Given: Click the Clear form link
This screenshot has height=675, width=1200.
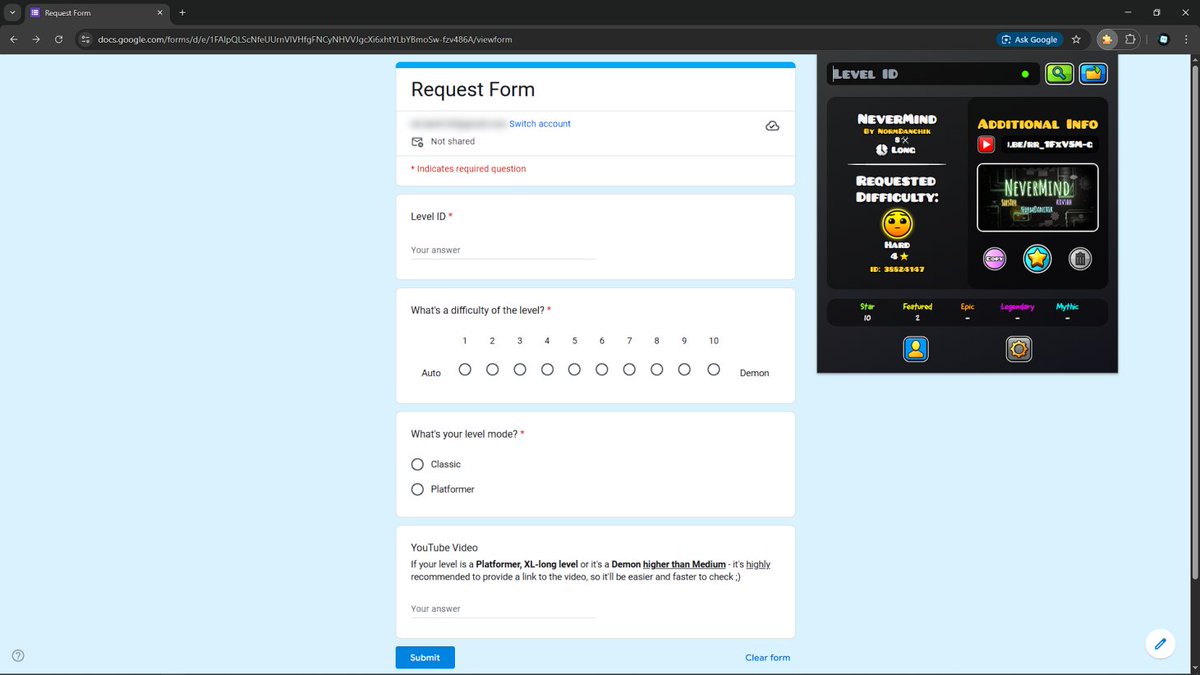Looking at the screenshot, I should point(767,657).
